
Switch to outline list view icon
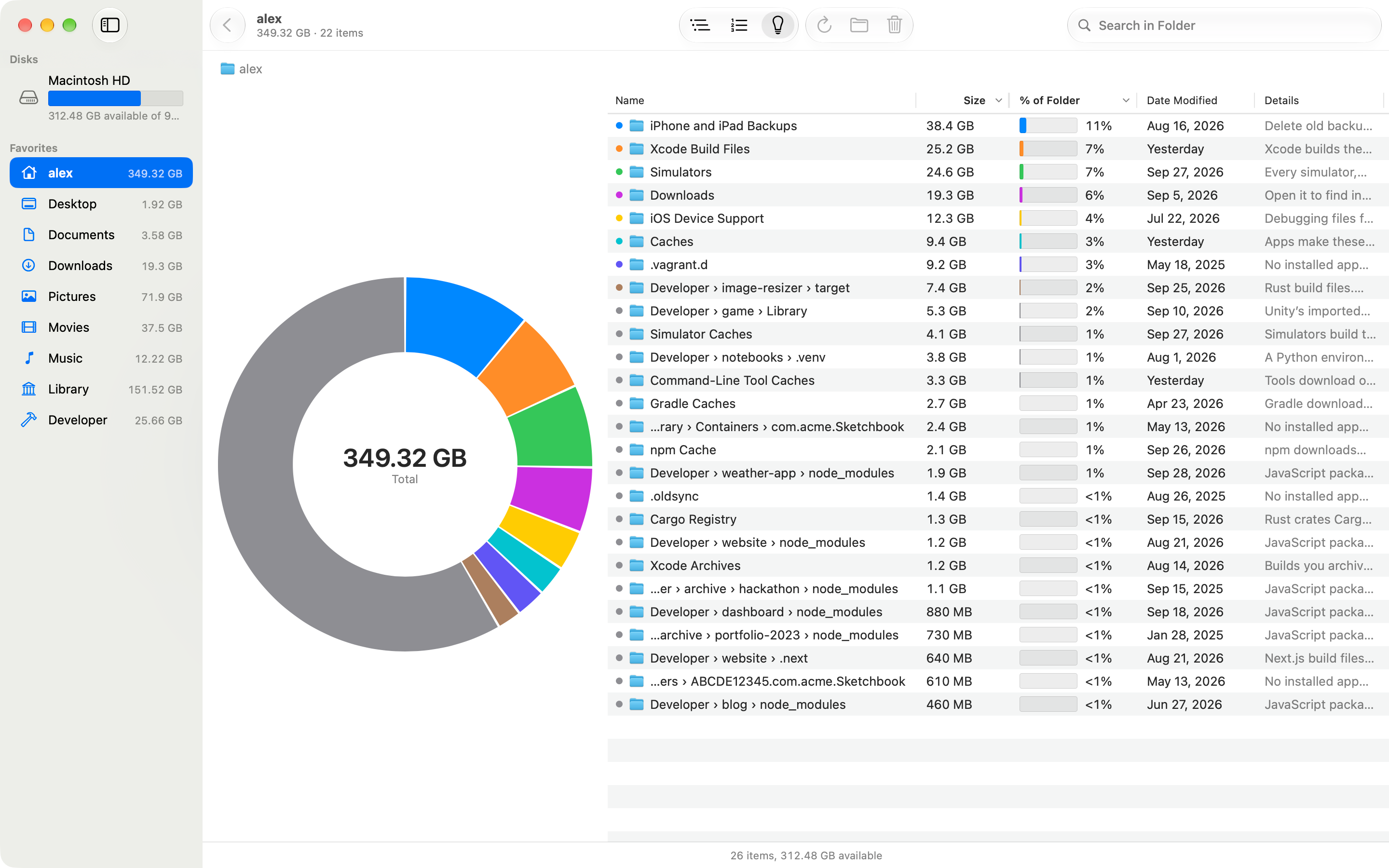click(700, 25)
